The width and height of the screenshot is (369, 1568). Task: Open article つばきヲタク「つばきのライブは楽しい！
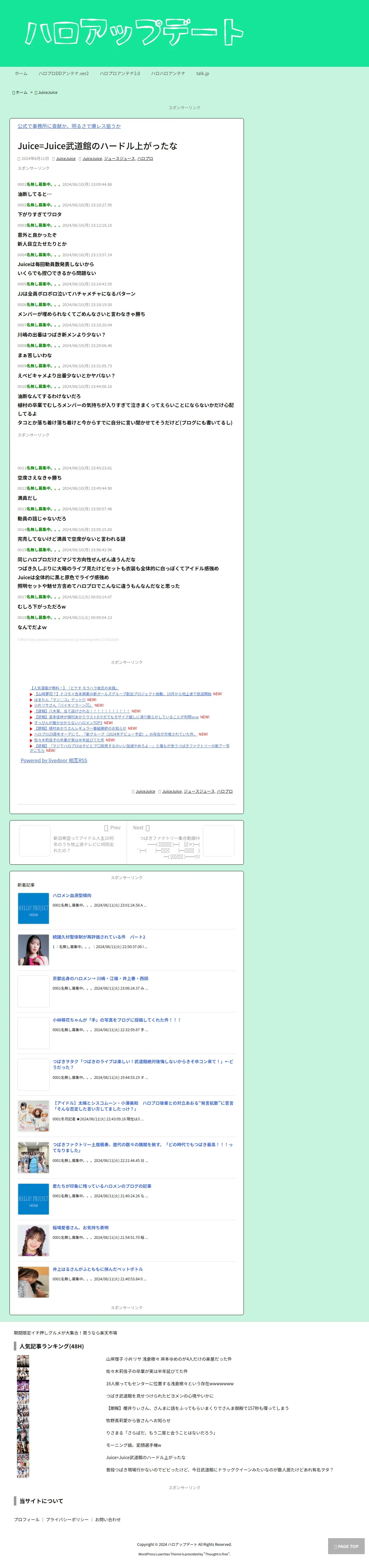(x=143, y=1065)
